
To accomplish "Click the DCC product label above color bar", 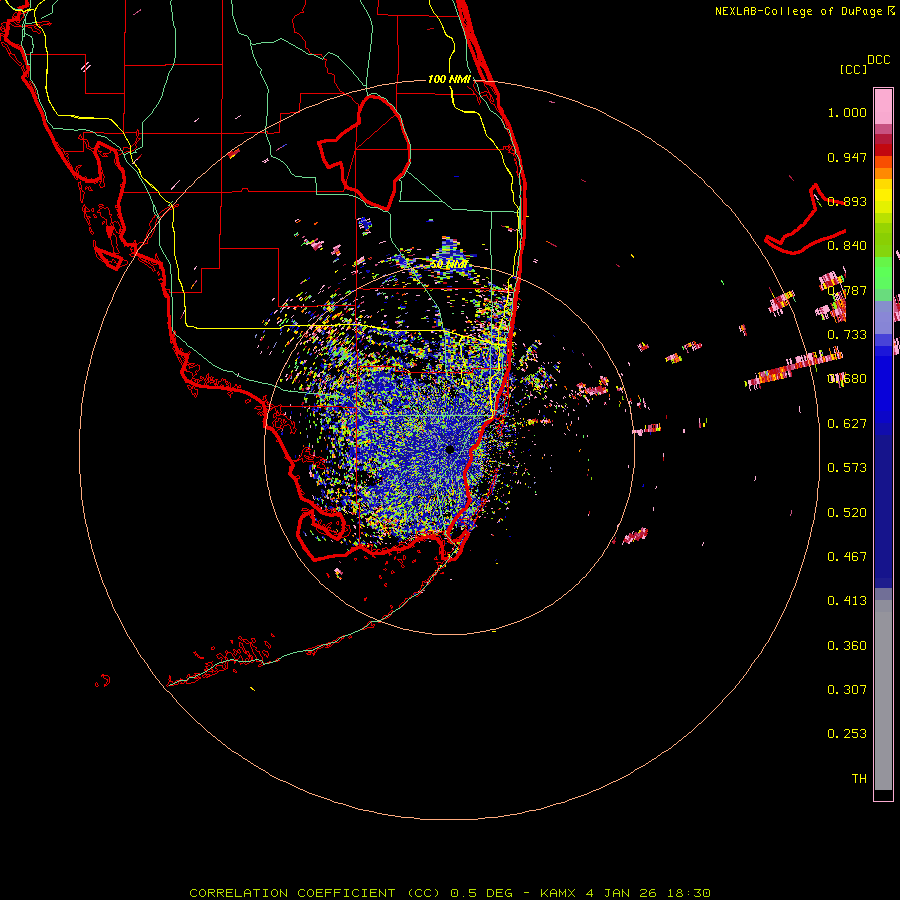I will click(x=879, y=60).
